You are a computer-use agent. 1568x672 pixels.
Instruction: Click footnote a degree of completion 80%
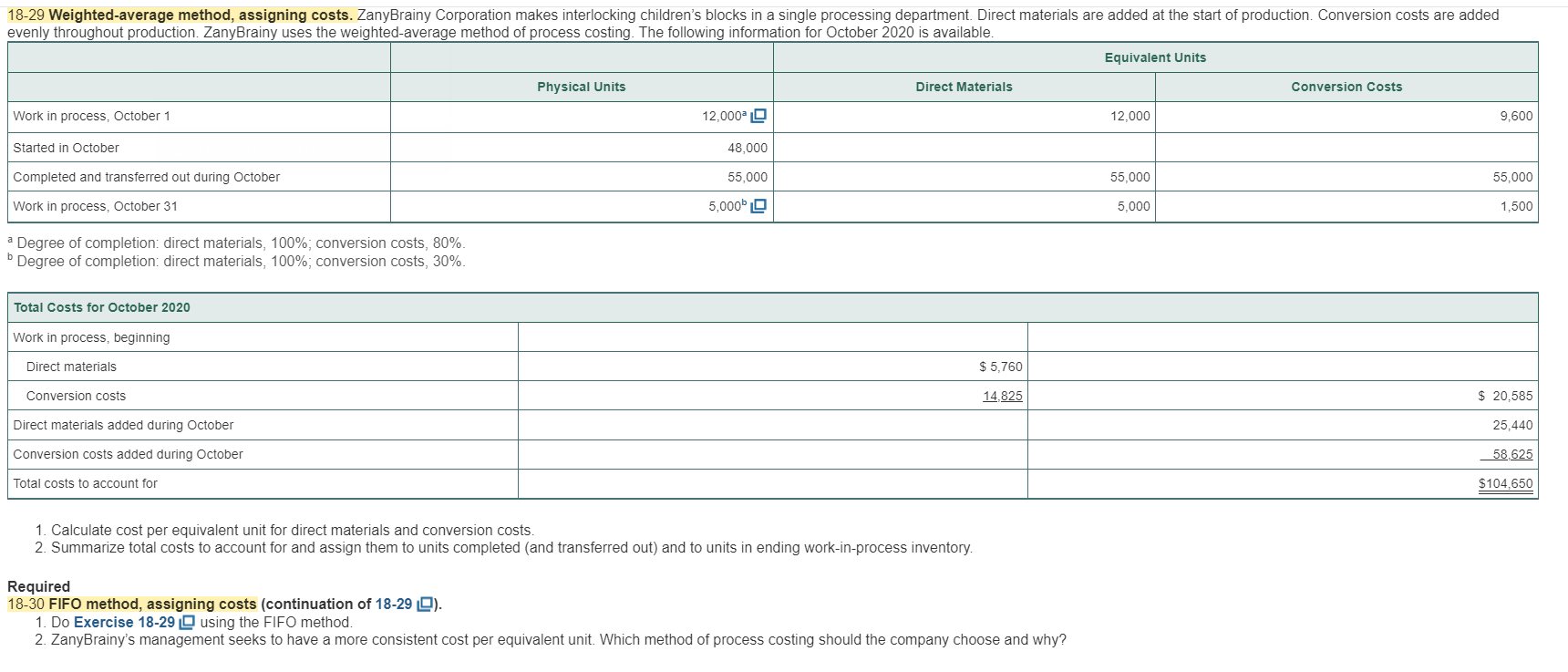[236, 243]
